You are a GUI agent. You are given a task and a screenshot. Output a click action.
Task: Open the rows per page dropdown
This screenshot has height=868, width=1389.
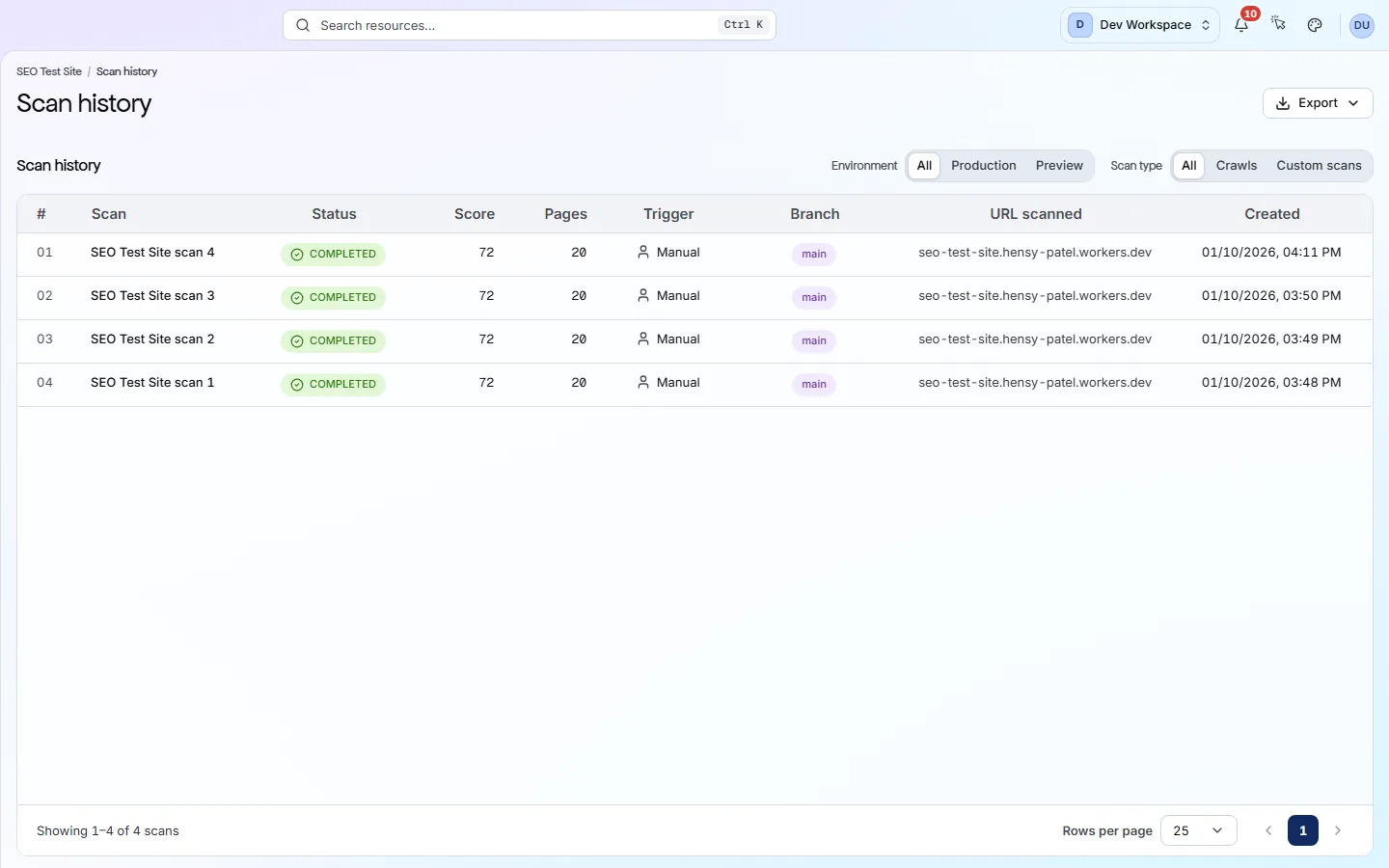tap(1199, 830)
